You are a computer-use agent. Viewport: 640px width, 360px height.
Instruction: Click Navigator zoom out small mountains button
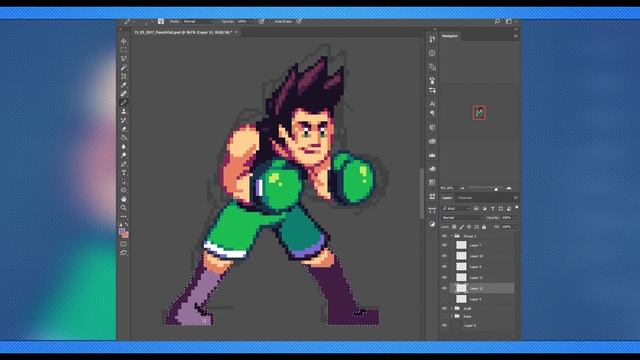click(x=462, y=188)
